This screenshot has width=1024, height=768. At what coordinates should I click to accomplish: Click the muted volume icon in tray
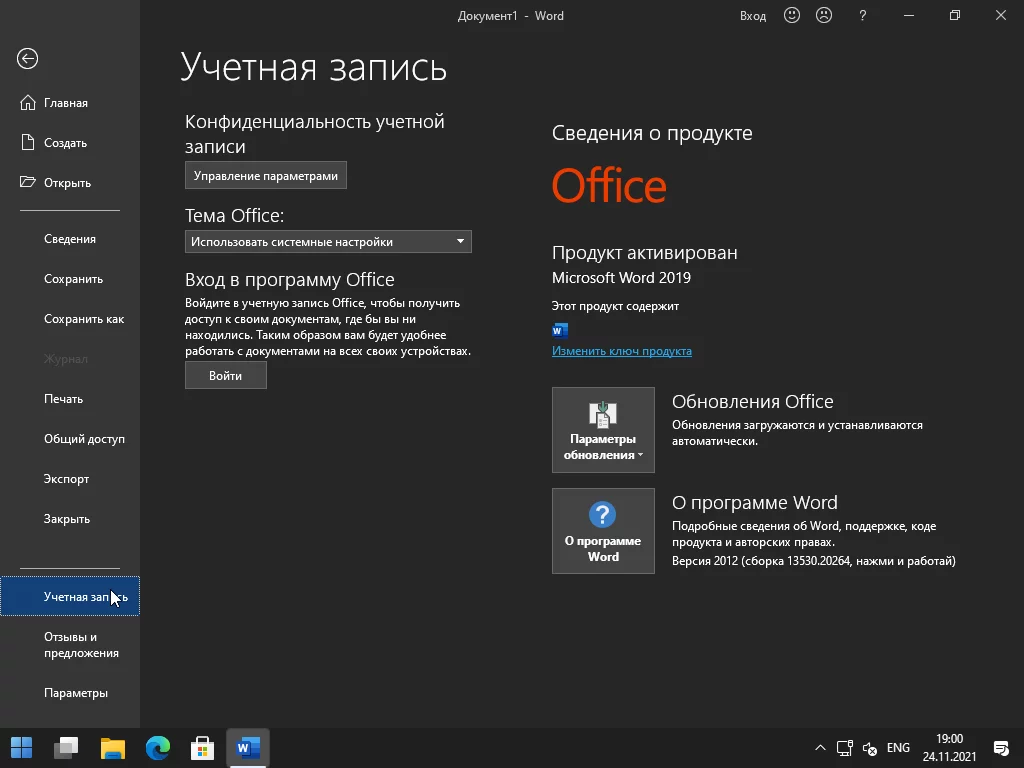[870, 748]
